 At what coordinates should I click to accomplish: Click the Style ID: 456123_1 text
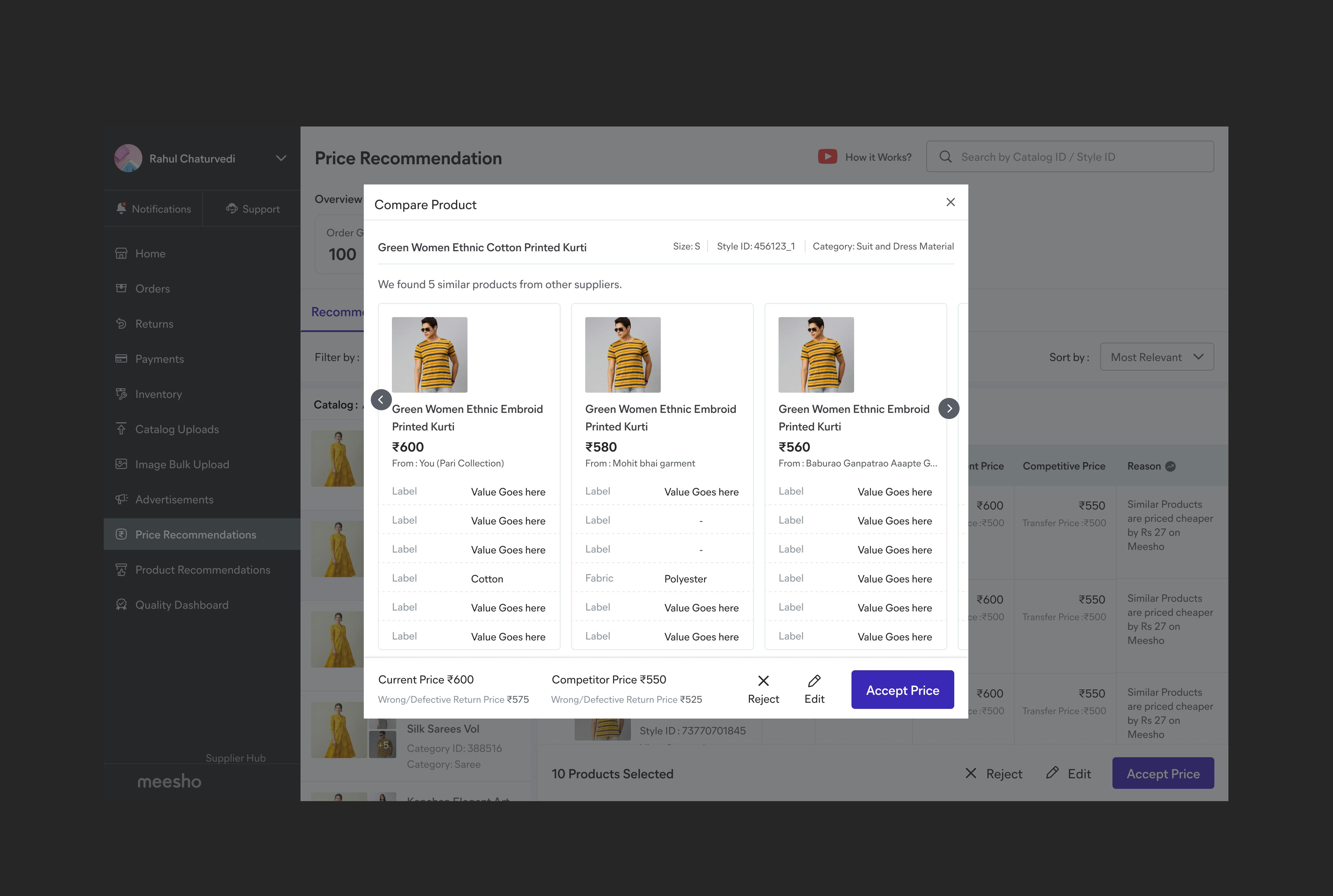756,246
